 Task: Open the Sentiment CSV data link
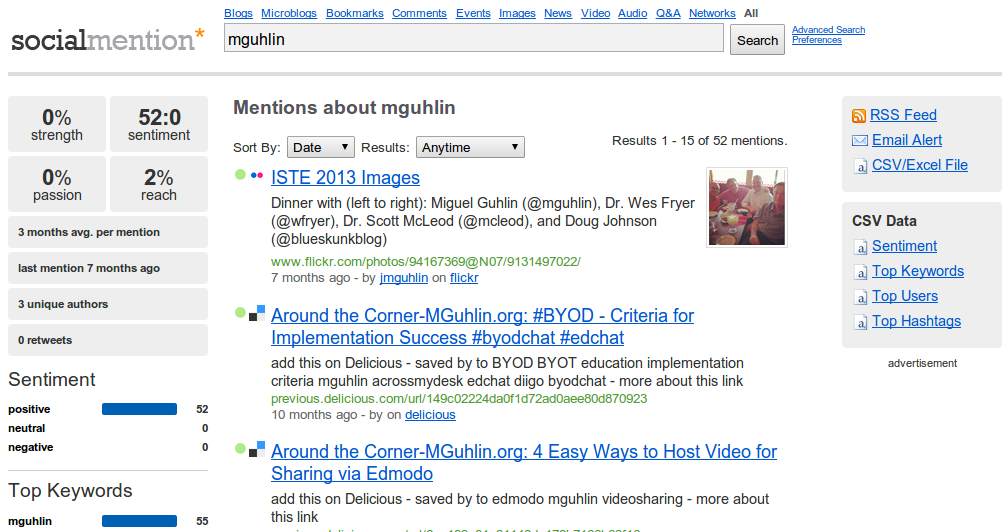904,246
